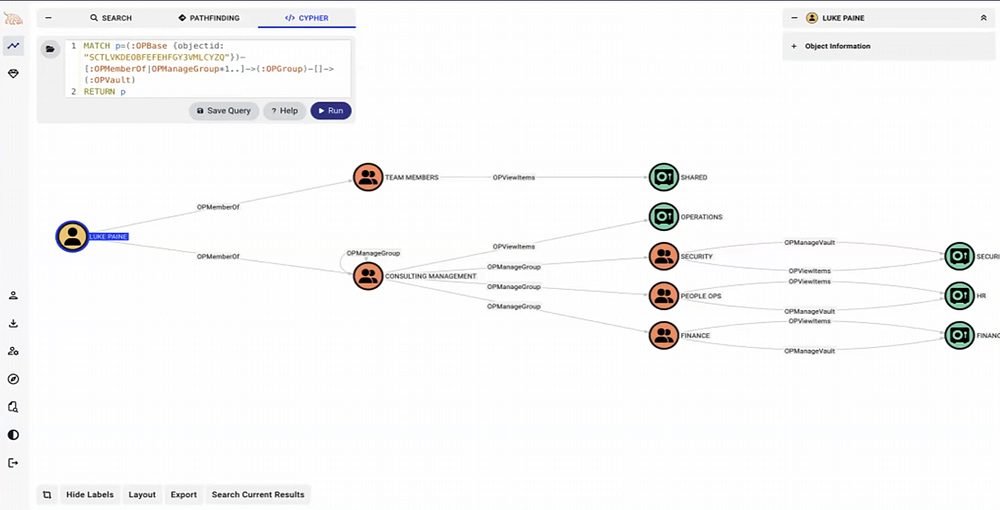Toggle dark mode contrast icon
This screenshot has width=1000, height=510.
pos(13,435)
